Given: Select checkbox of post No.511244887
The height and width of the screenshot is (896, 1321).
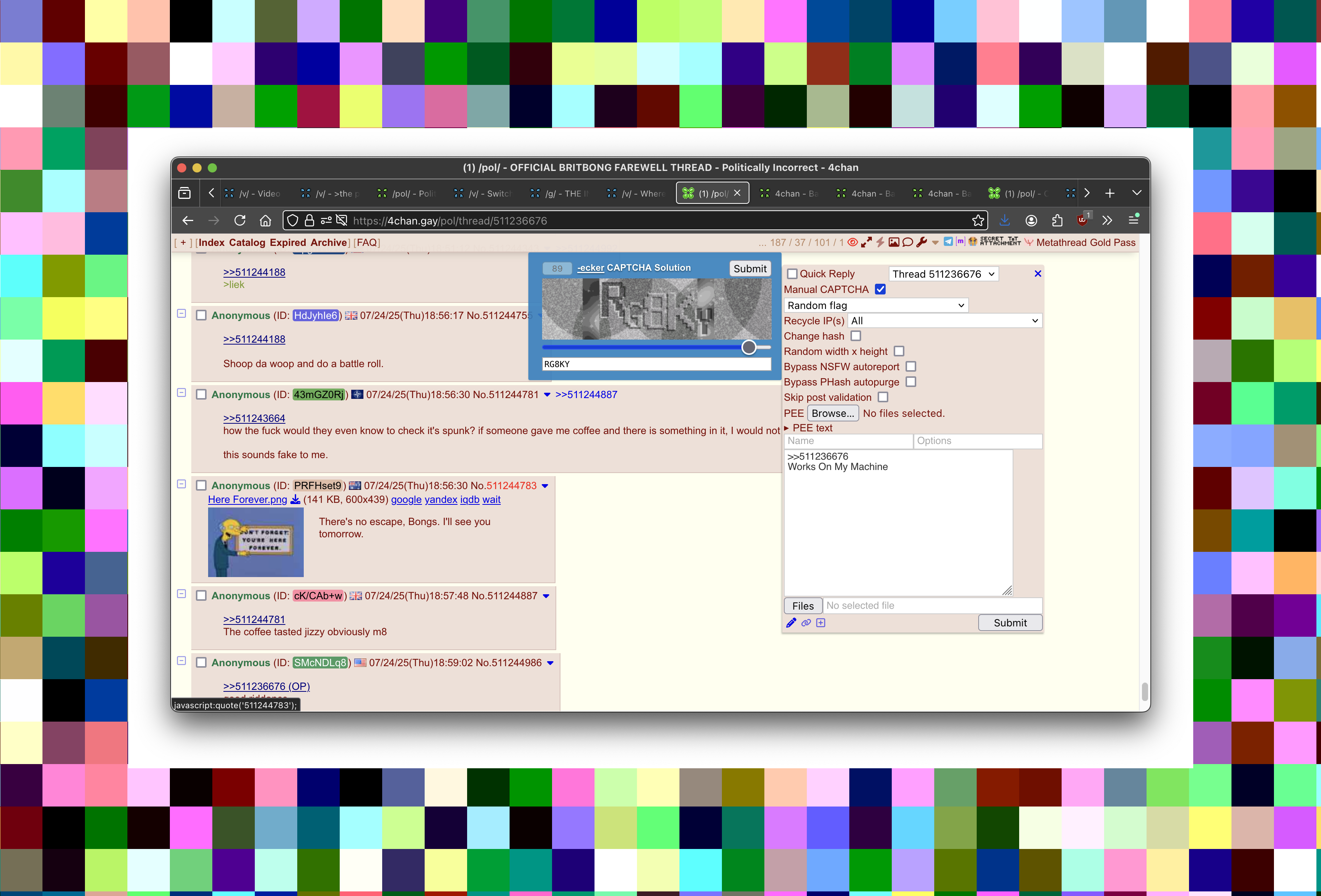Looking at the screenshot, I should [x=201, y=595].
